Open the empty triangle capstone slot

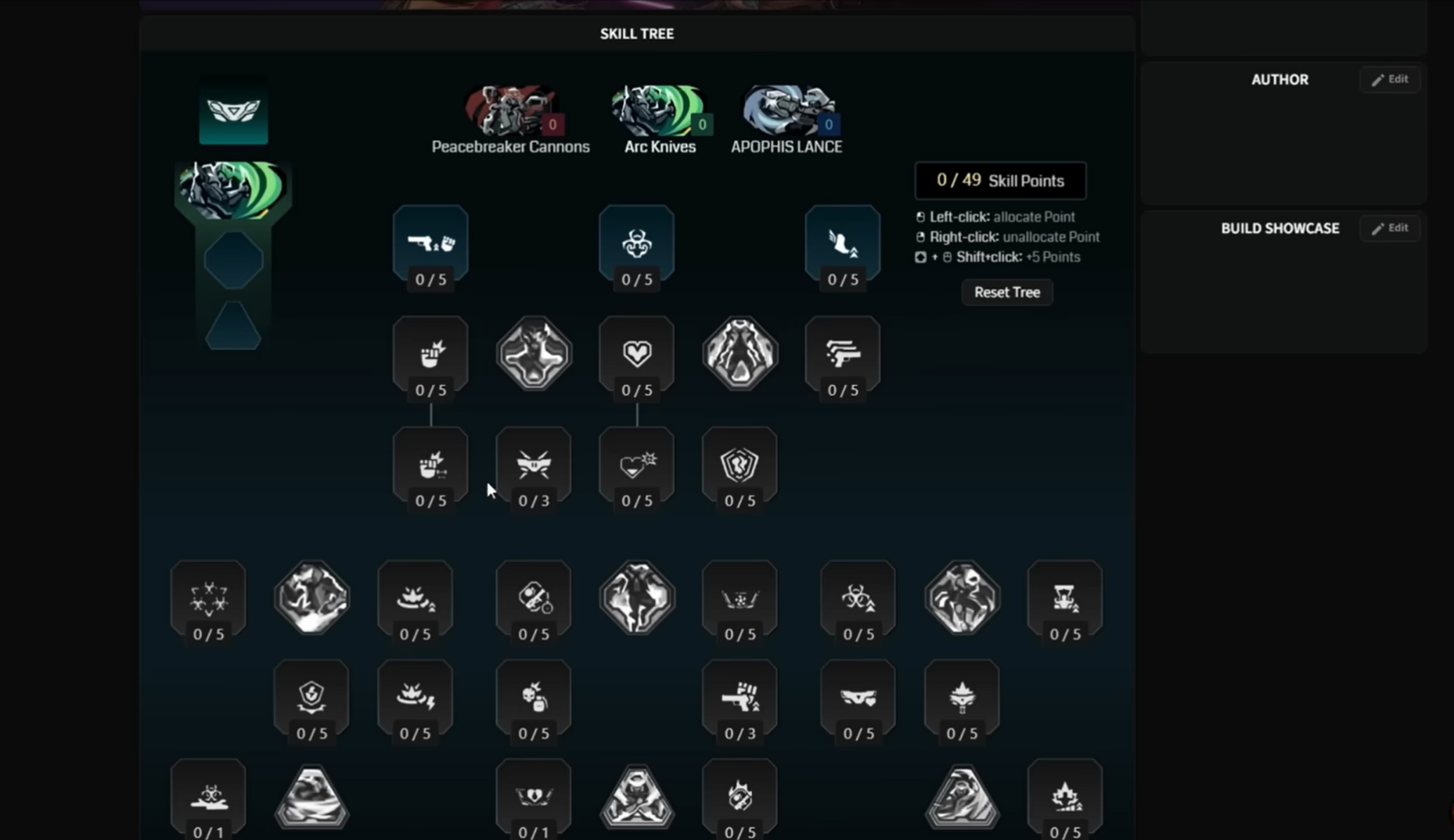pyautogui.click(x=233, y=325)
